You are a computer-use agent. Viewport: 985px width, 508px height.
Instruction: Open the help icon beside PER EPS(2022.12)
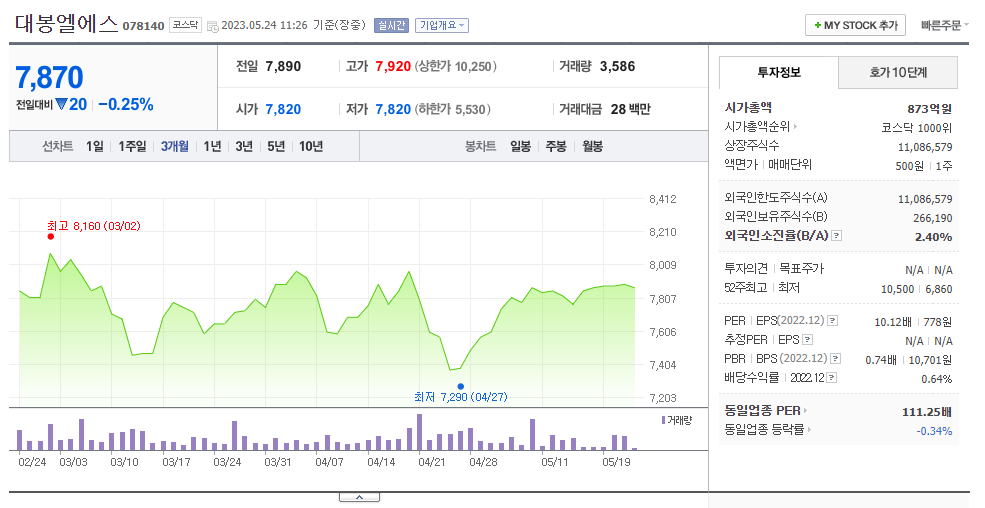click(x=832, y=321)
